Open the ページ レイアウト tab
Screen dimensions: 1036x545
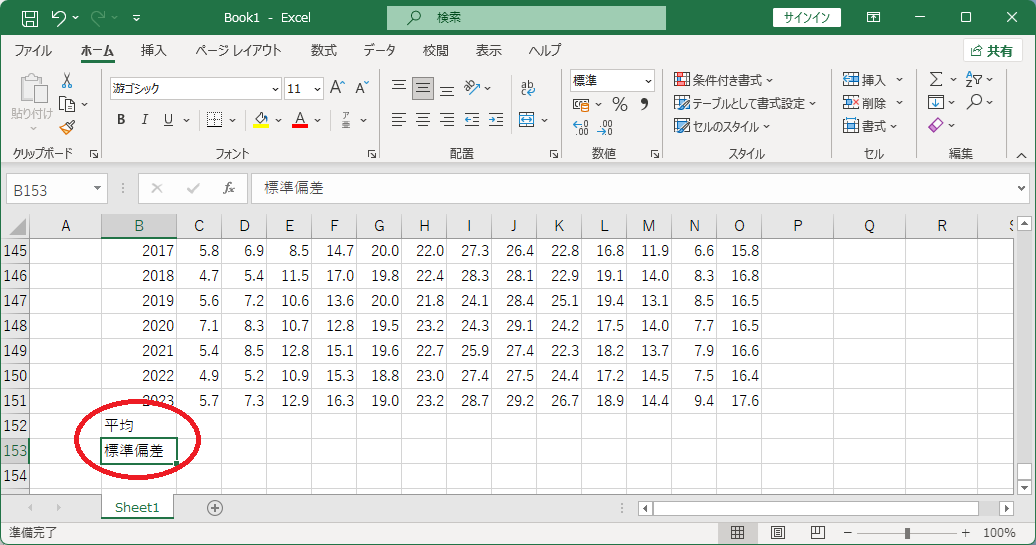239,50
